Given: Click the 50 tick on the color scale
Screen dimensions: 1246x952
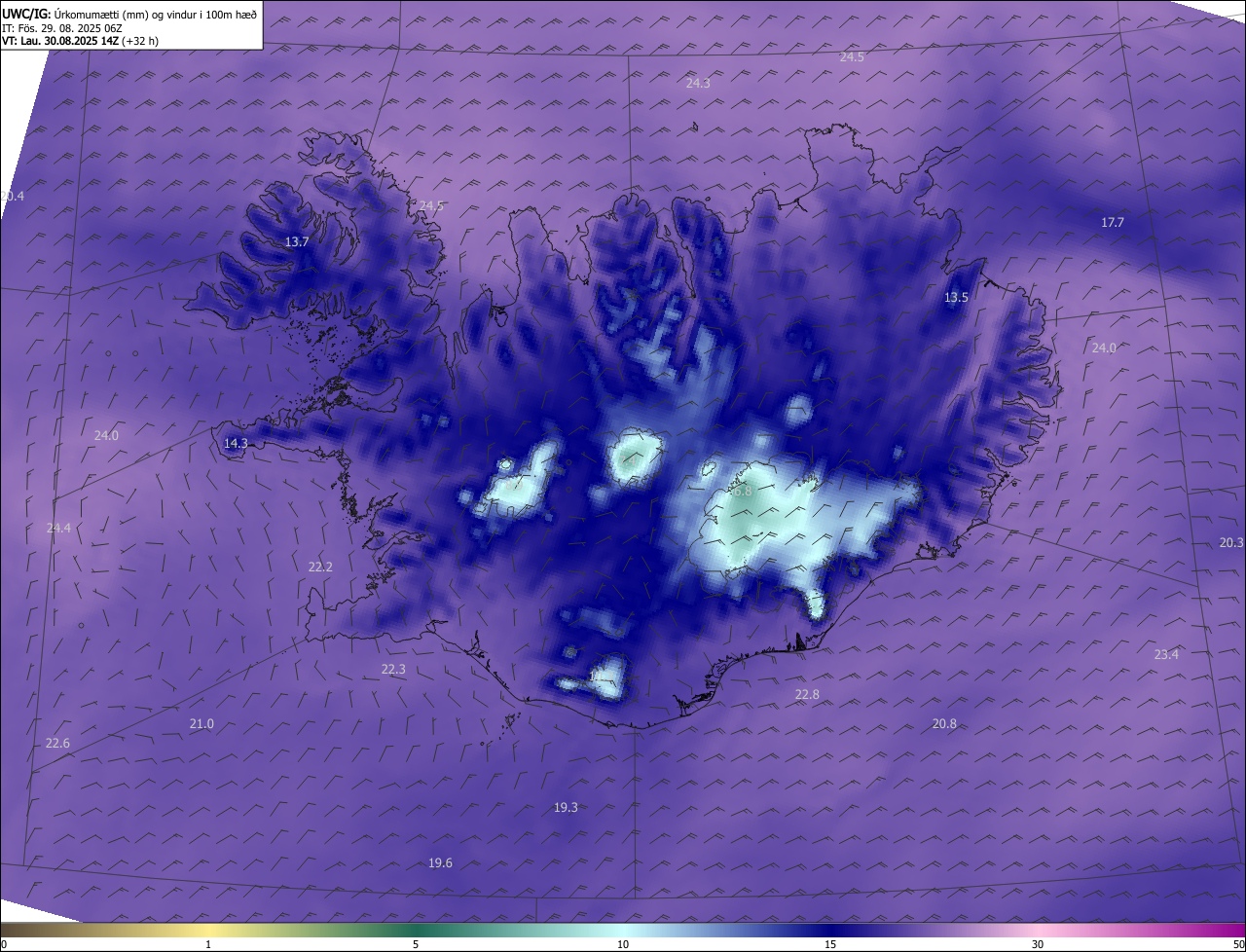Looking at the screenshot, I should (x=1238, y=944).
